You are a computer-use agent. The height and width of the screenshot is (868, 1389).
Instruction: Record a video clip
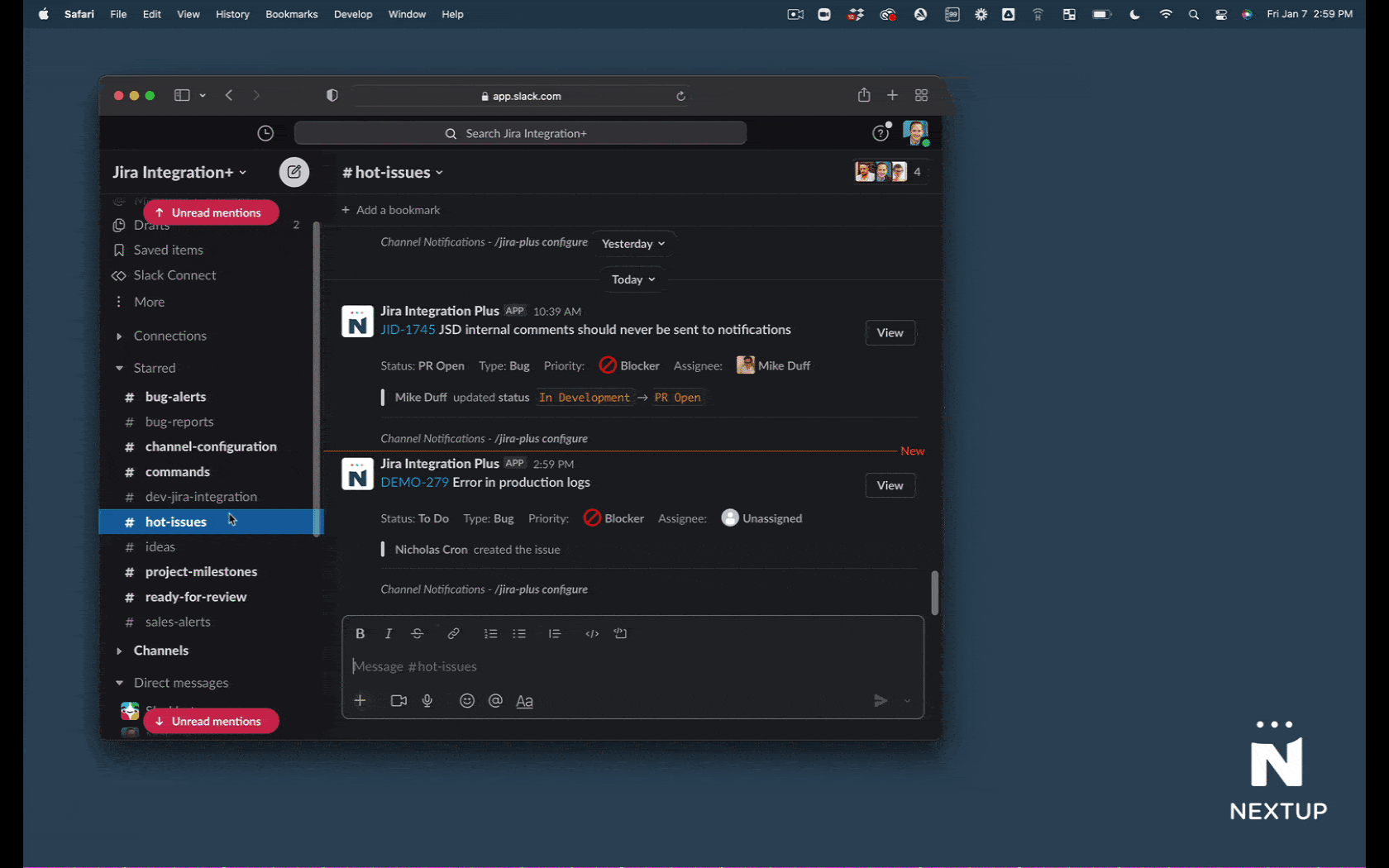tap(399, 700)
